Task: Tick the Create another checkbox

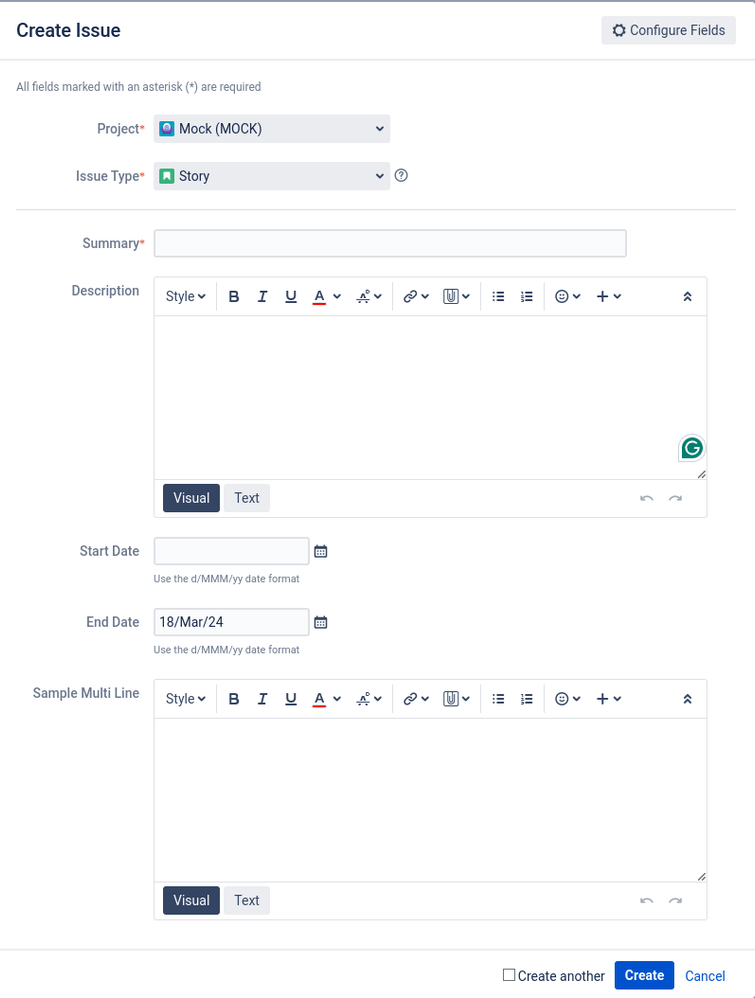Action: pyautogui.click(x=509, y=974)
